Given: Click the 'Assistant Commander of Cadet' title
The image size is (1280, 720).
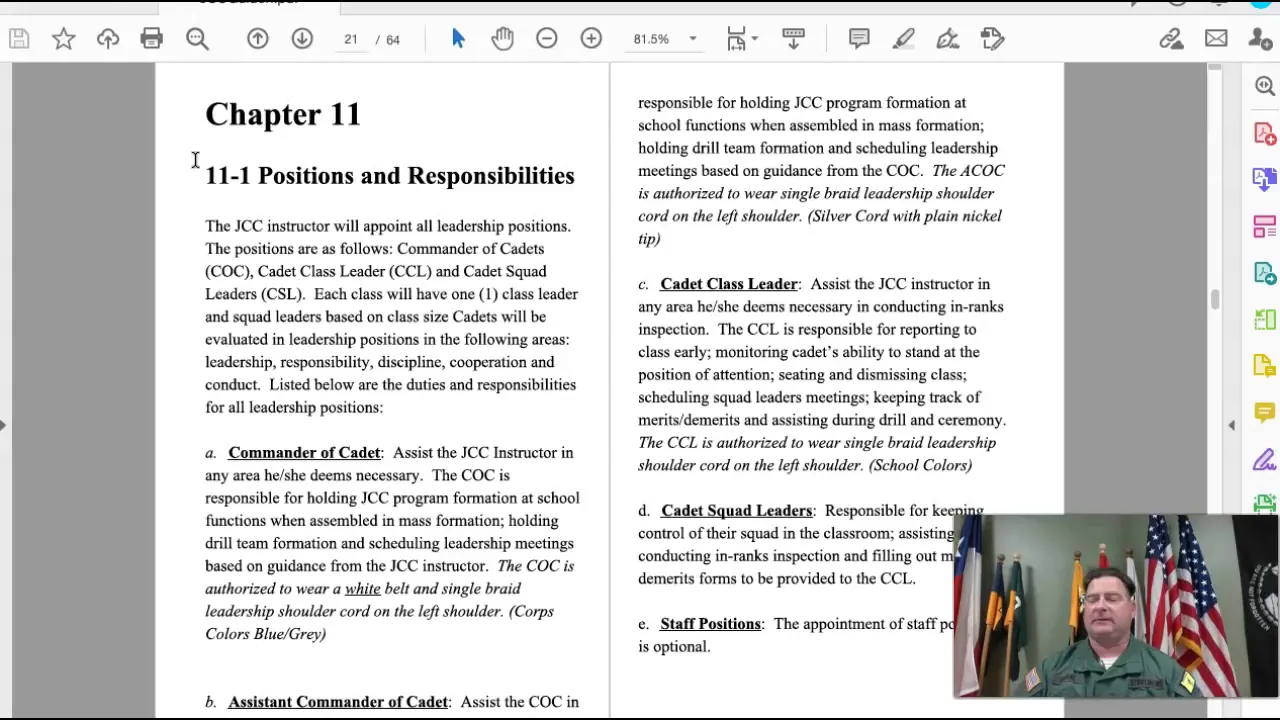Looking at the screenshot, I should [x=338, y=702].
